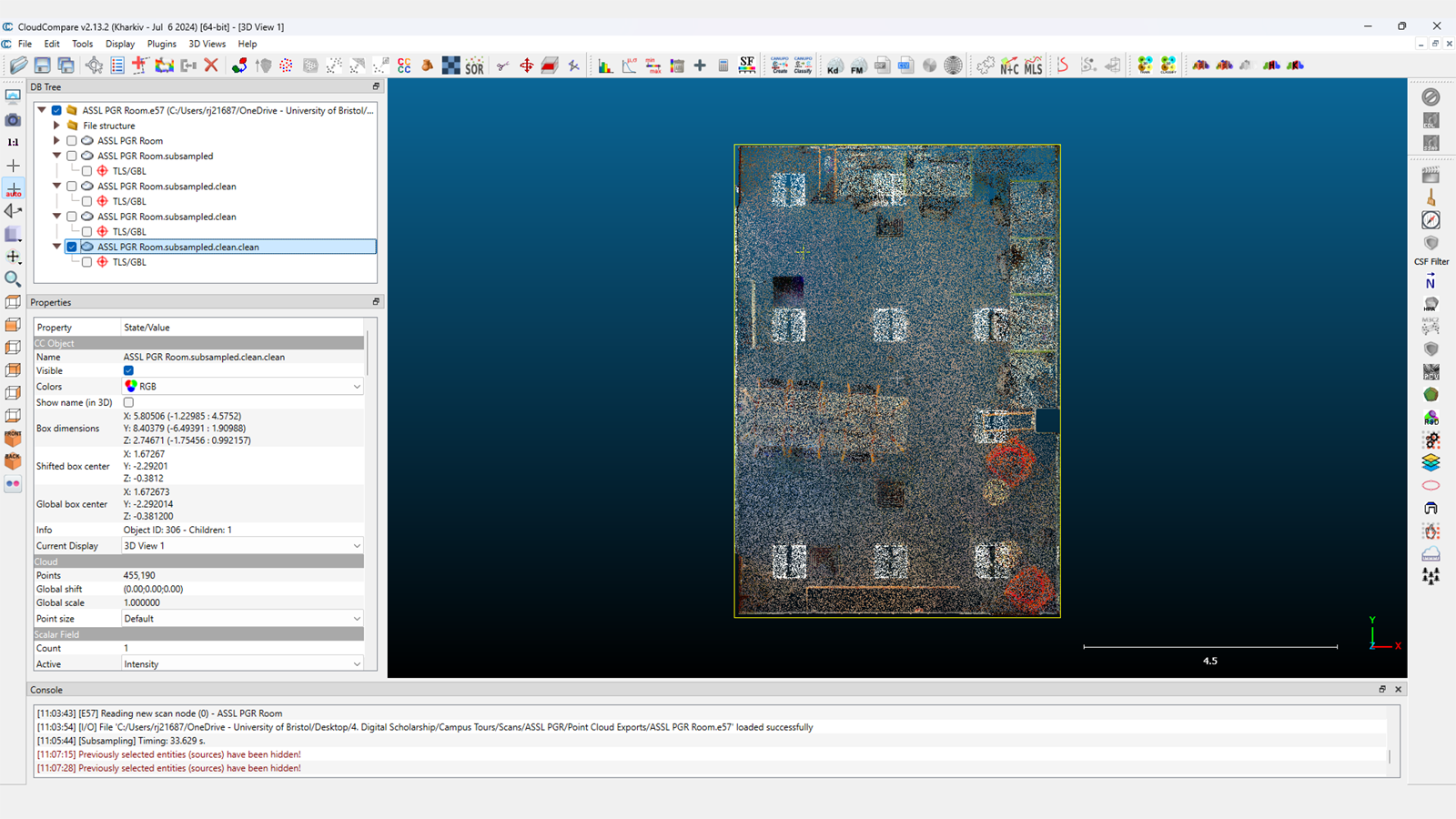Click the compass plugin icon

click(x=1431, y=220)
